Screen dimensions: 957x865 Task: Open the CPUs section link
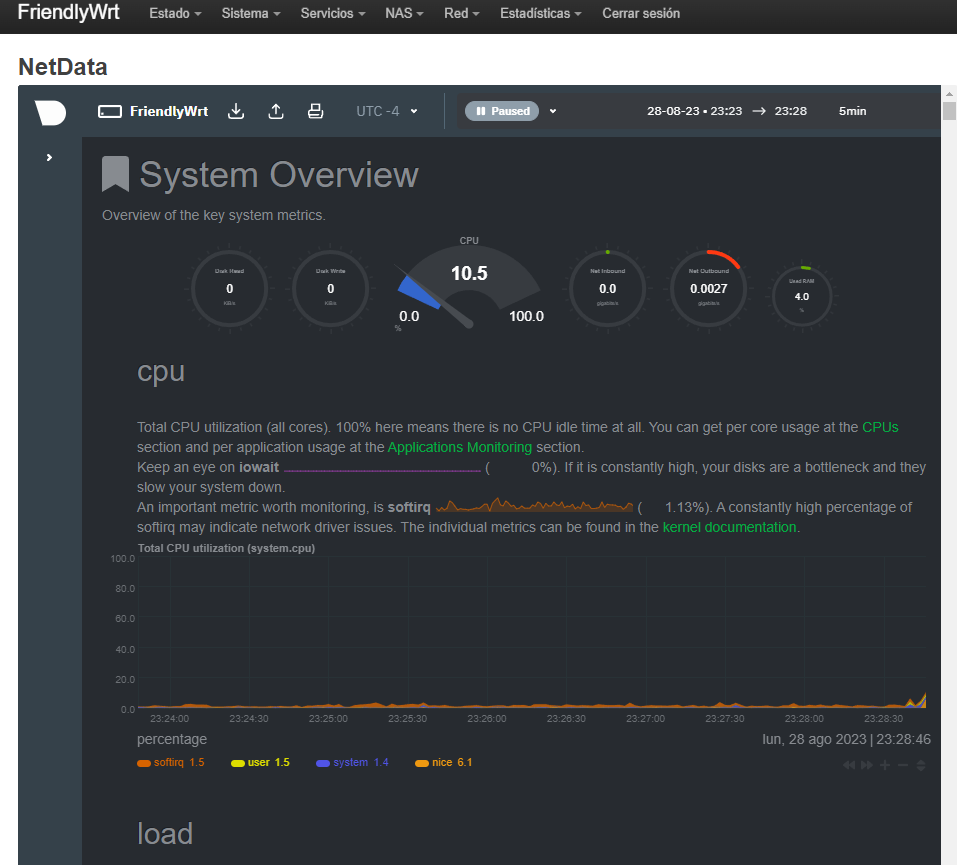pyautogui.click(x=880, y=427)
